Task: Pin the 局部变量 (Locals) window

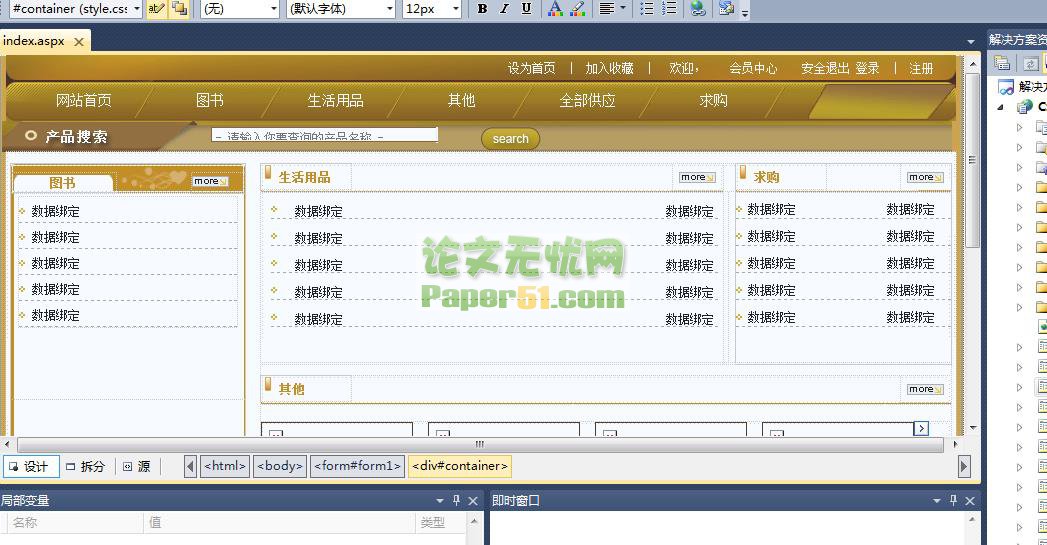Action: click(x=457, y=500)
